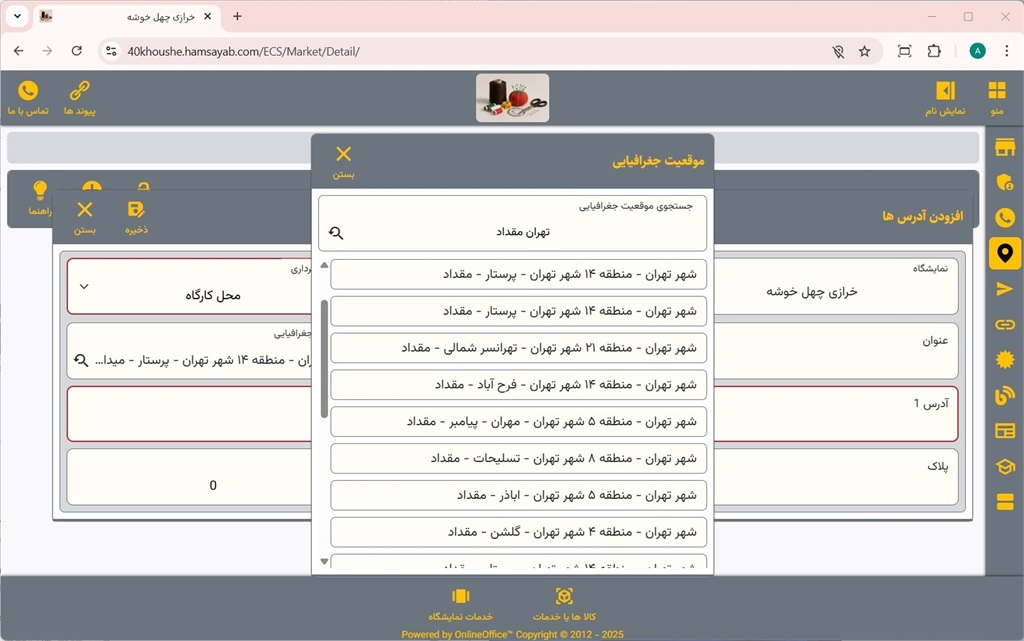Click the ذخیره save icon
This screenshot has height=641, width=1024.
pos(136,216)
